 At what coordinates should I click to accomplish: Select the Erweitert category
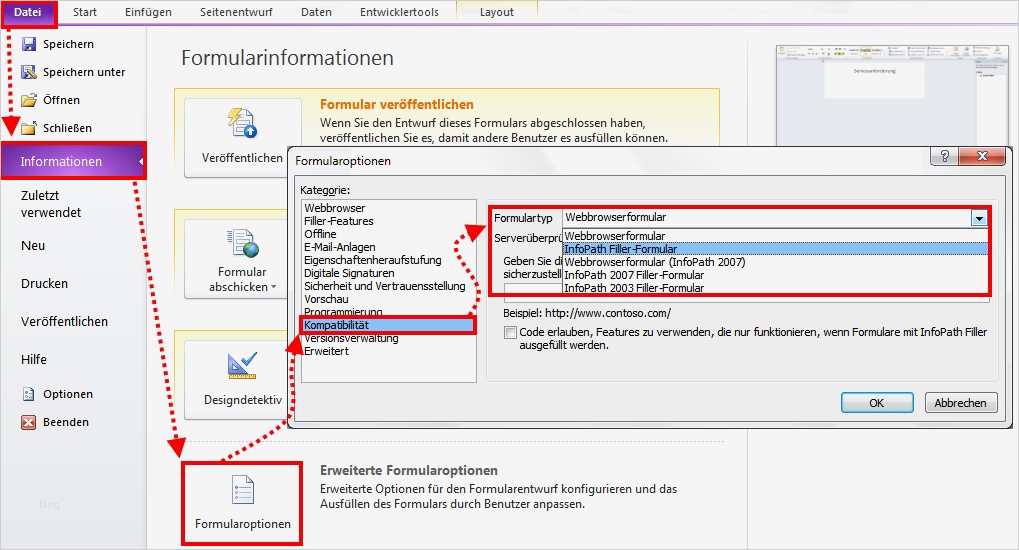click(389, 351)
